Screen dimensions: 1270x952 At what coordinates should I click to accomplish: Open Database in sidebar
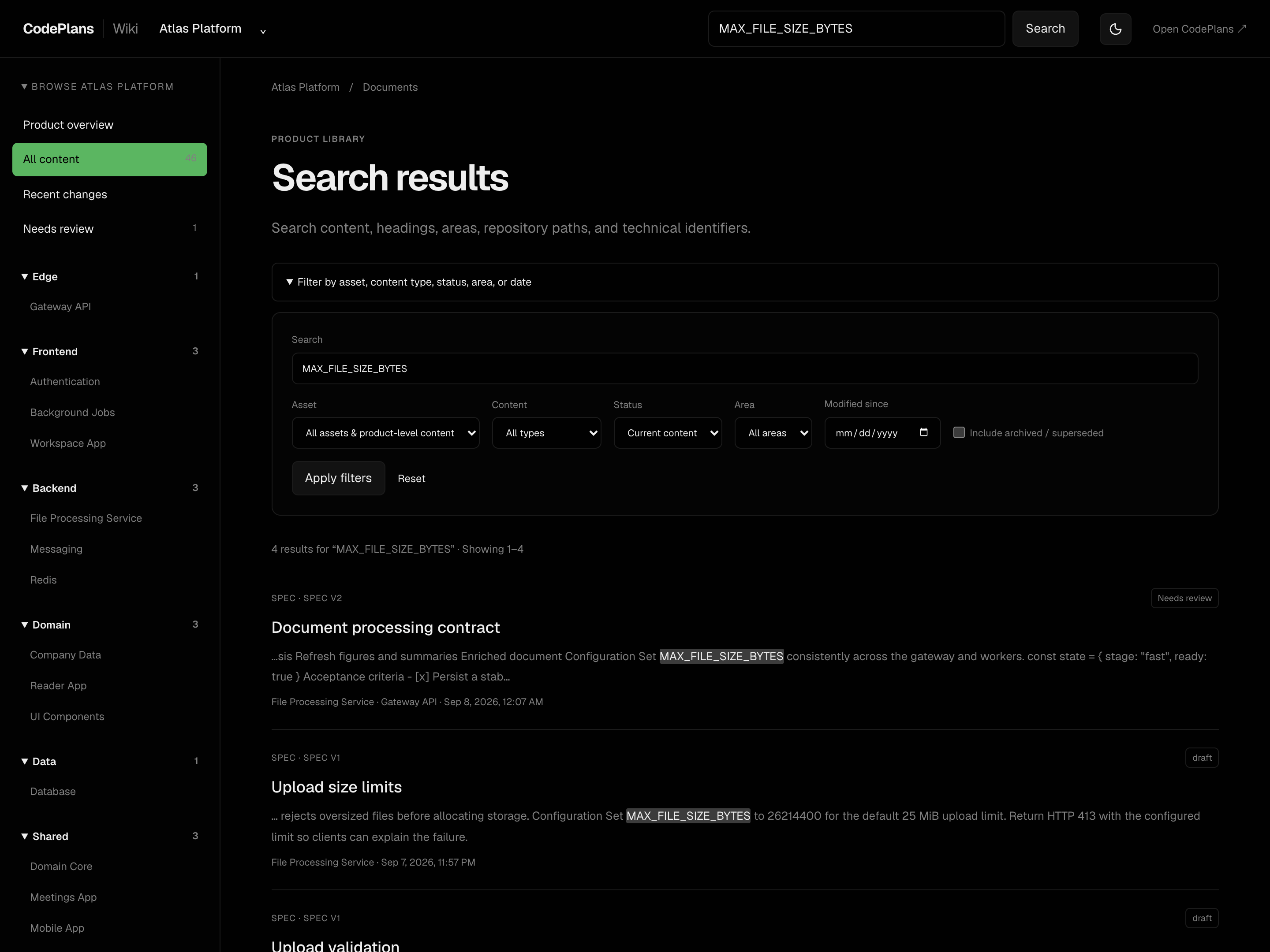point(53,791)
